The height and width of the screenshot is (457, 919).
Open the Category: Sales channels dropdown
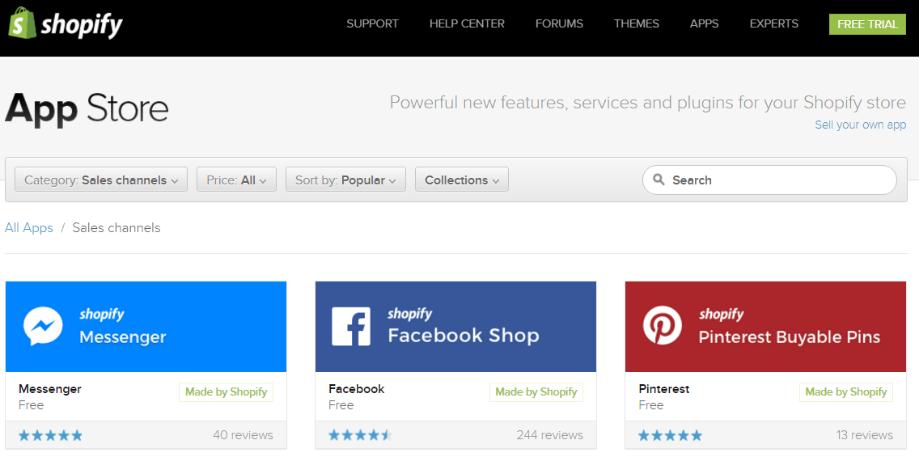point(101,179)
